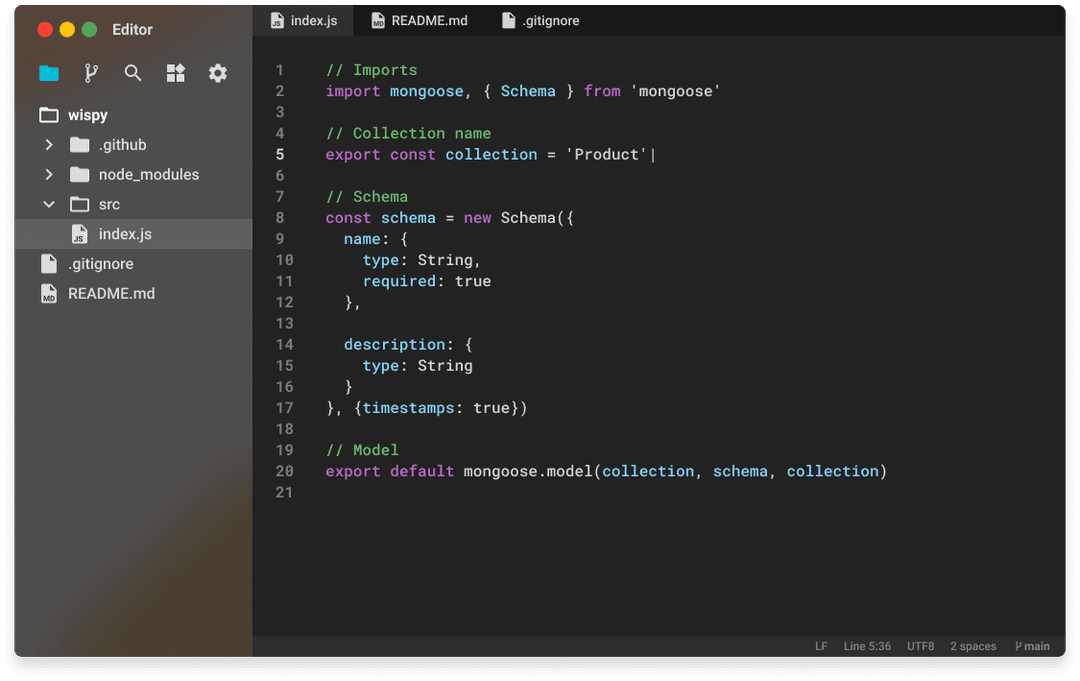Collapse the src folder

[x=48, y=204]
